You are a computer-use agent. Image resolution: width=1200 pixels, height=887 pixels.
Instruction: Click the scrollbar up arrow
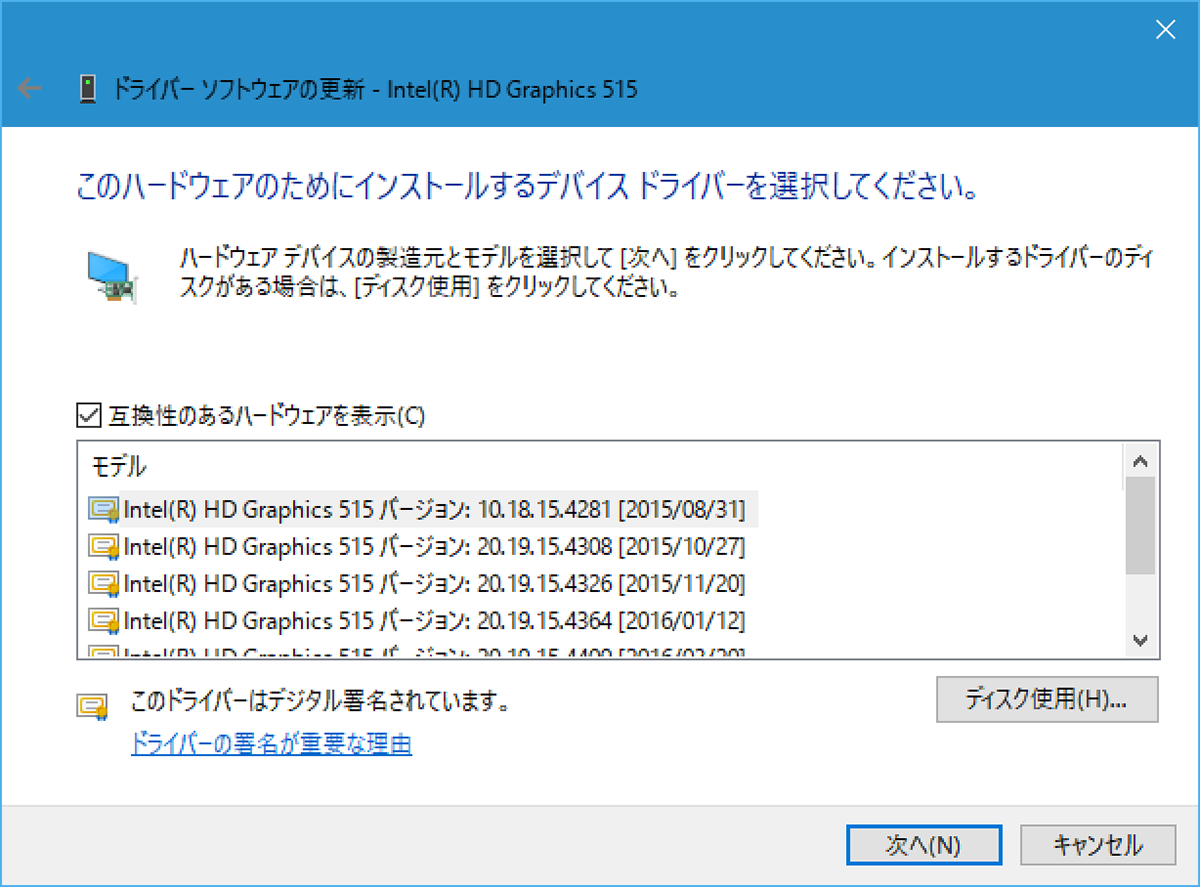1140,461
